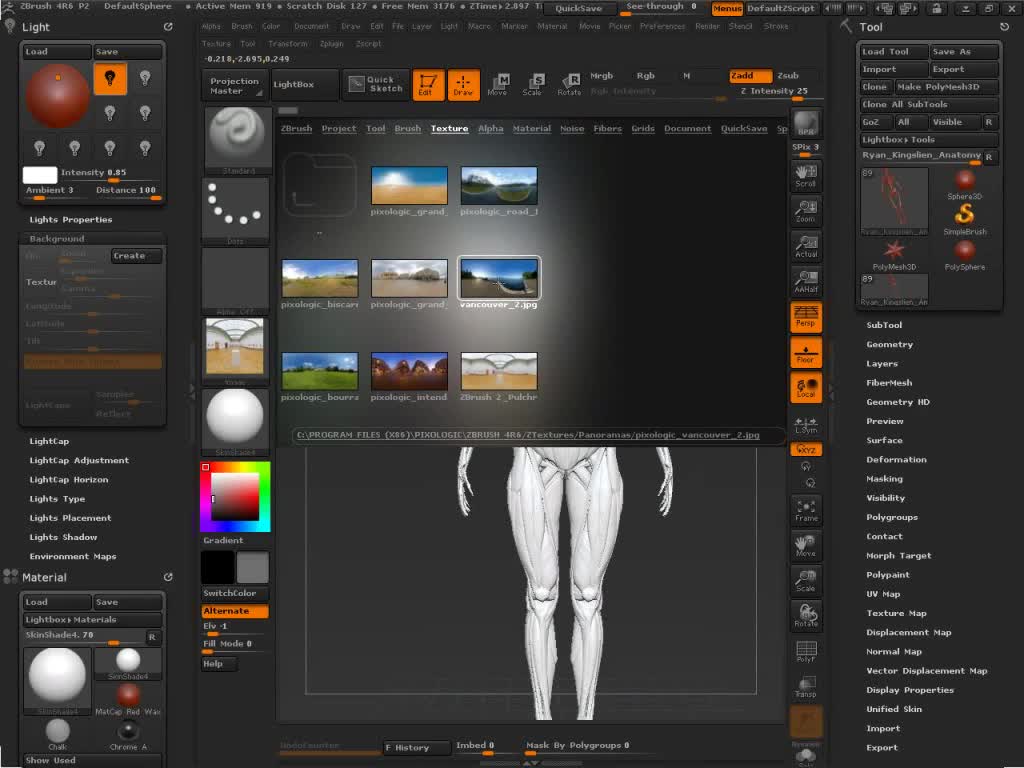Click the Frame mesh icon
The width and height of the screenshot is (1024, 768).
806,511
